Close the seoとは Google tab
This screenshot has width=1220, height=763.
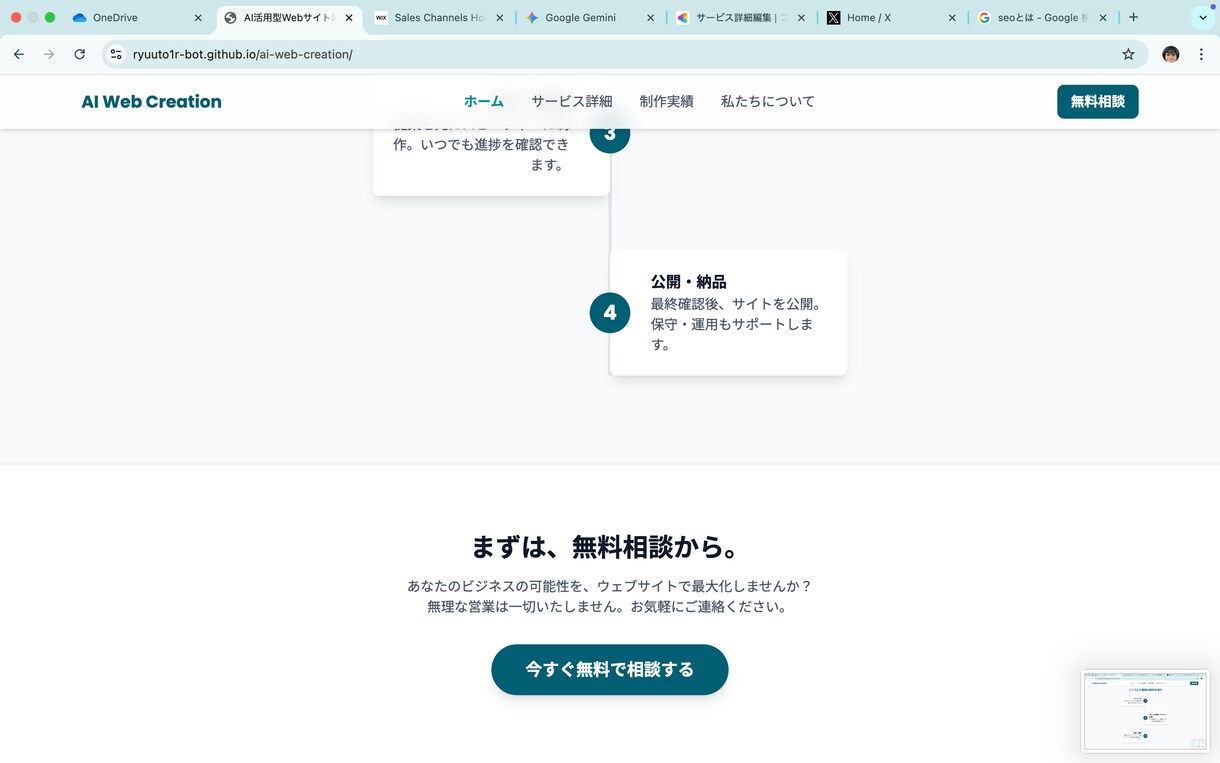[x=1103, y=18]
